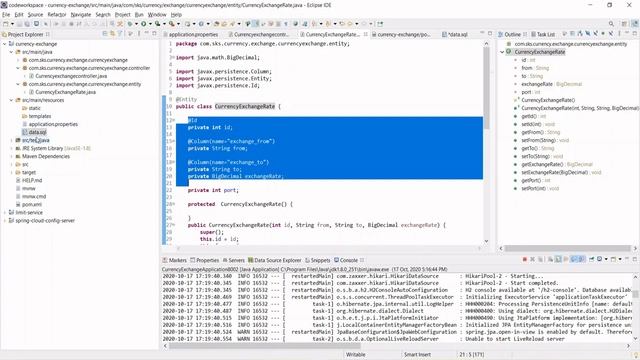Open the Task List tab
Viewport: 640px width, 360px height.
542,34
